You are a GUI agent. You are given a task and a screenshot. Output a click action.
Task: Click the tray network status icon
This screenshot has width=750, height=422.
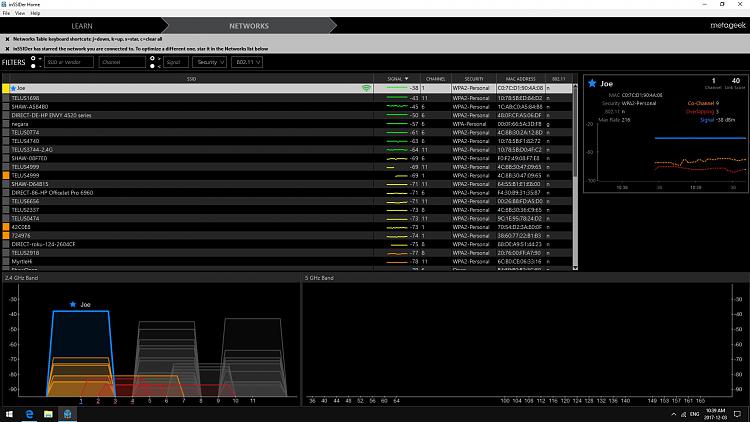click(x=684, y=414)
